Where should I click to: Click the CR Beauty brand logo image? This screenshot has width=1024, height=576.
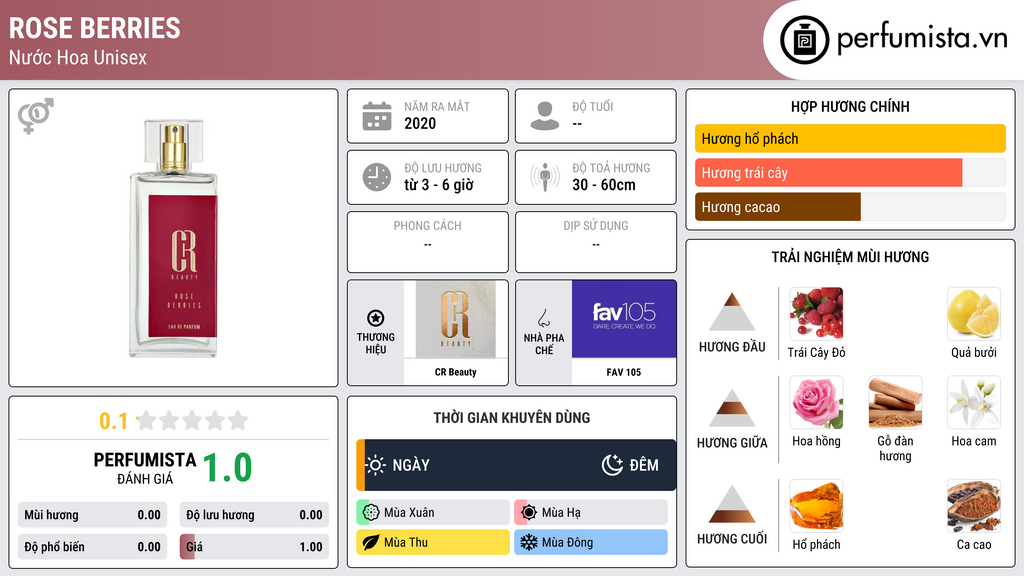tap(456, 319)
